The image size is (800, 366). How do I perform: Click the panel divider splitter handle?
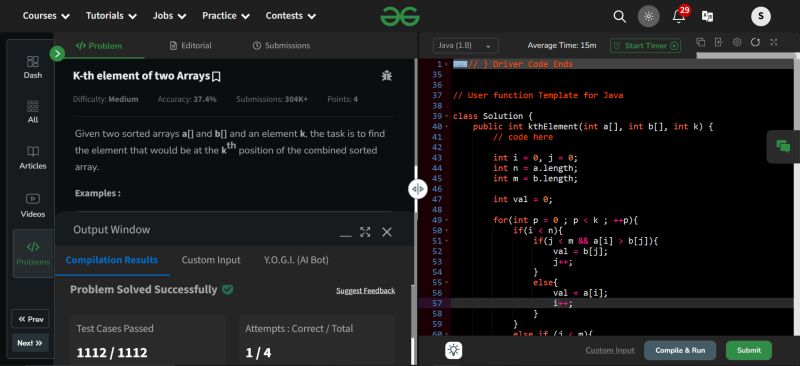[417, 189]
